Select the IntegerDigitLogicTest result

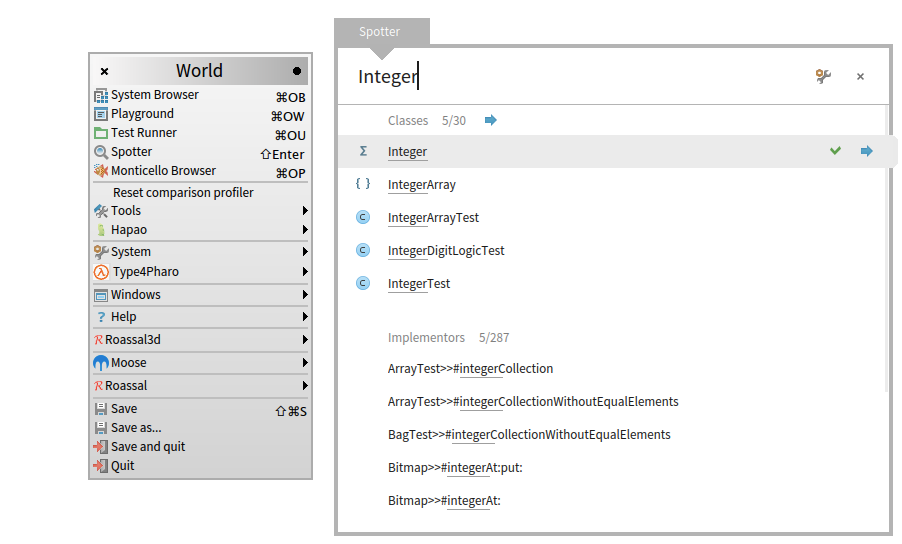446,251
